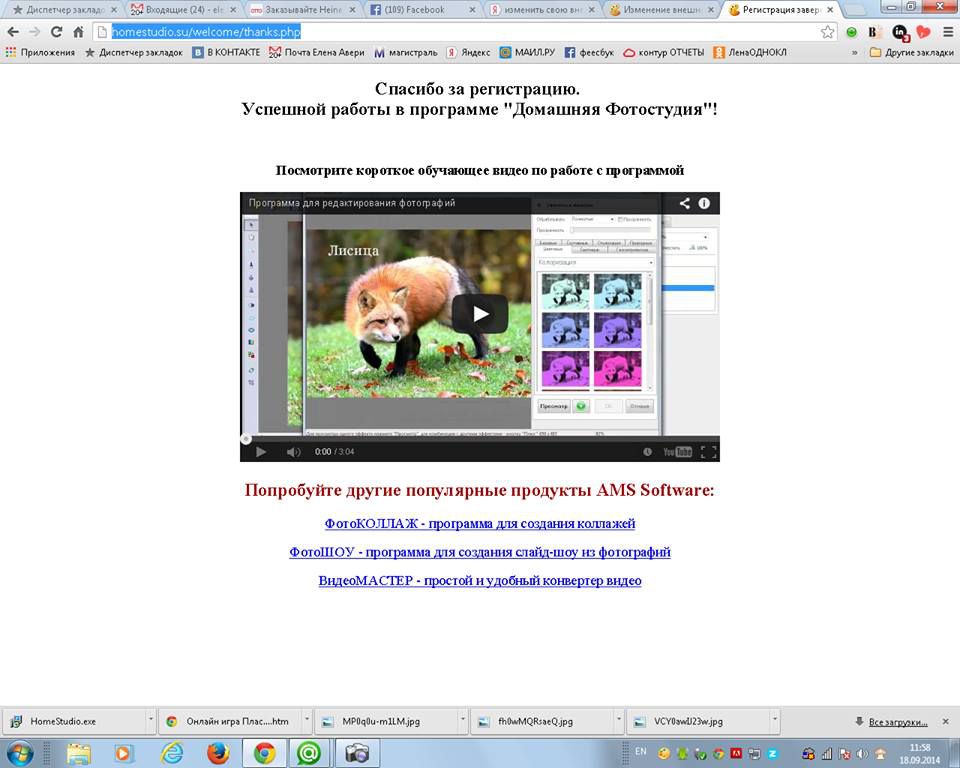Go to the home page icon
This screenshot has width=960, height=768.
pos(79,32)
